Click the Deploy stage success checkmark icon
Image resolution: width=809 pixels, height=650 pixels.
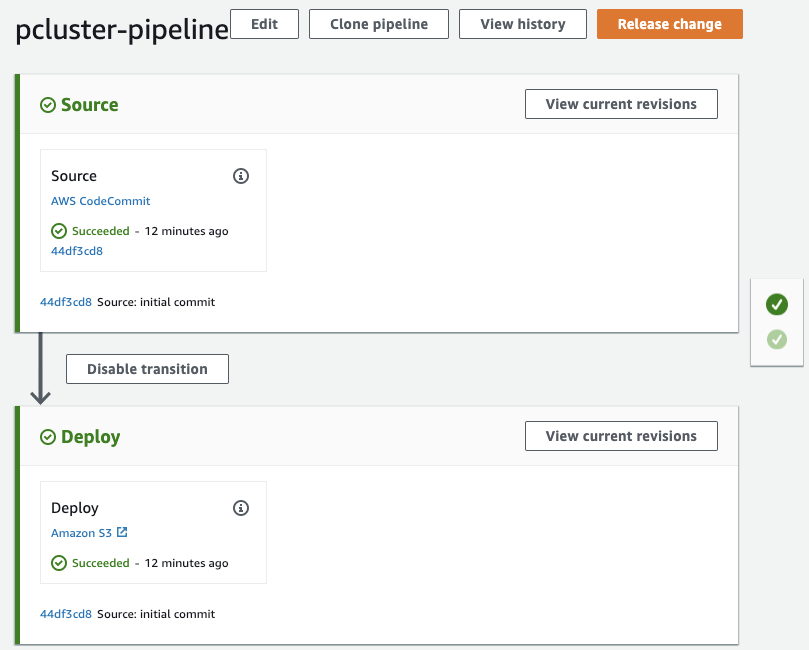[x=48, y=437]
